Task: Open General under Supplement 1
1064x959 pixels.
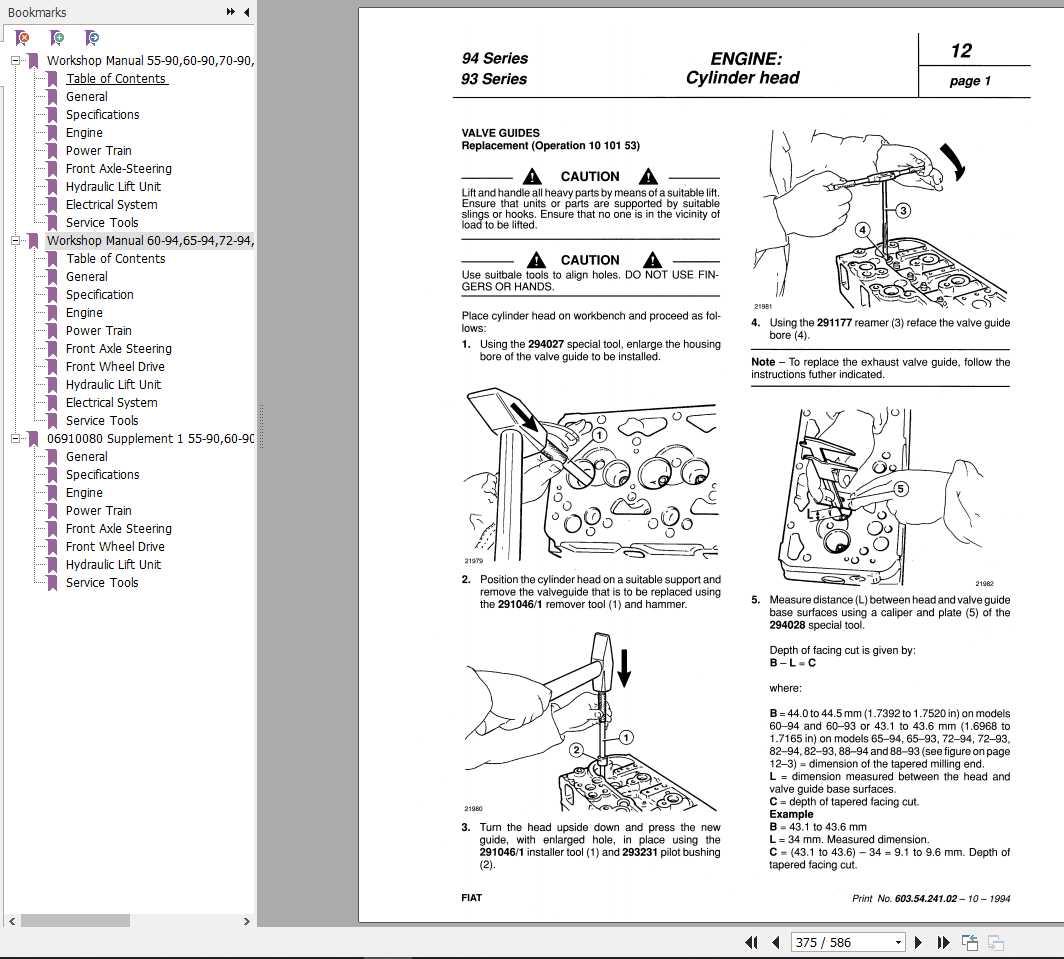Action: click(x=86, y=457)
